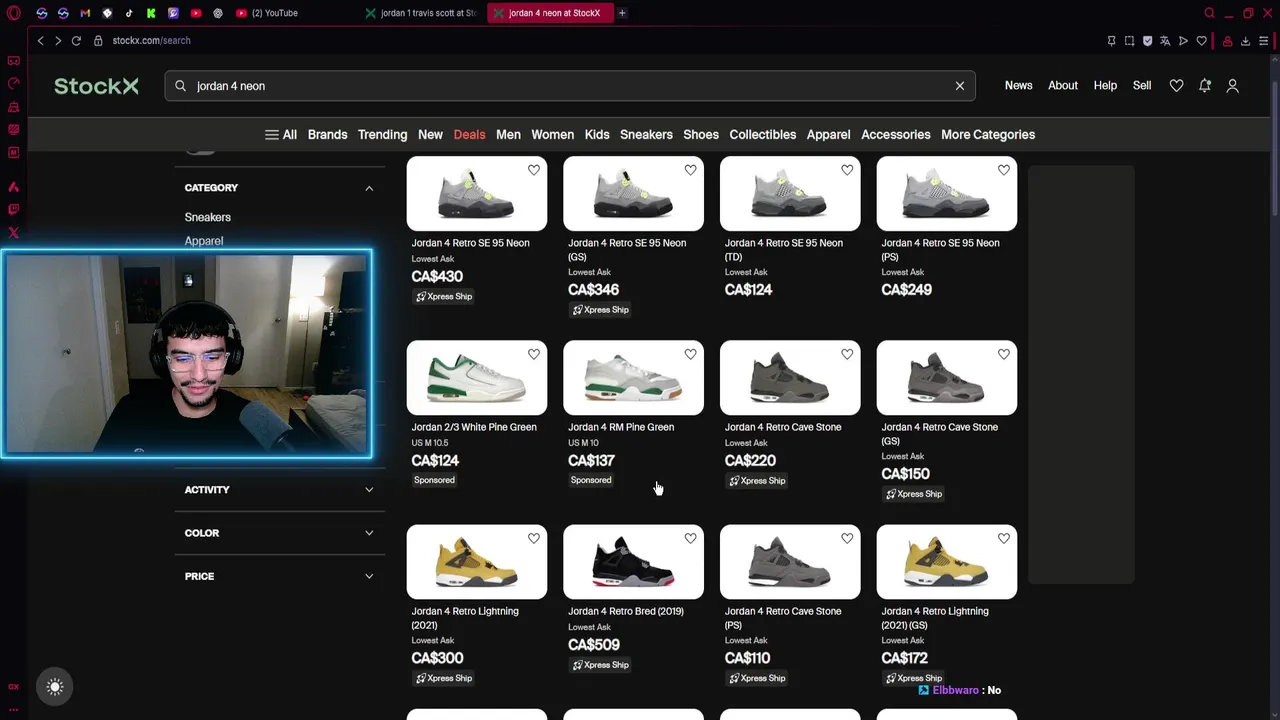This screenshot has width=1280, height=720.
Task: Click the StockX logo
Action: click(x=96, y=86)
